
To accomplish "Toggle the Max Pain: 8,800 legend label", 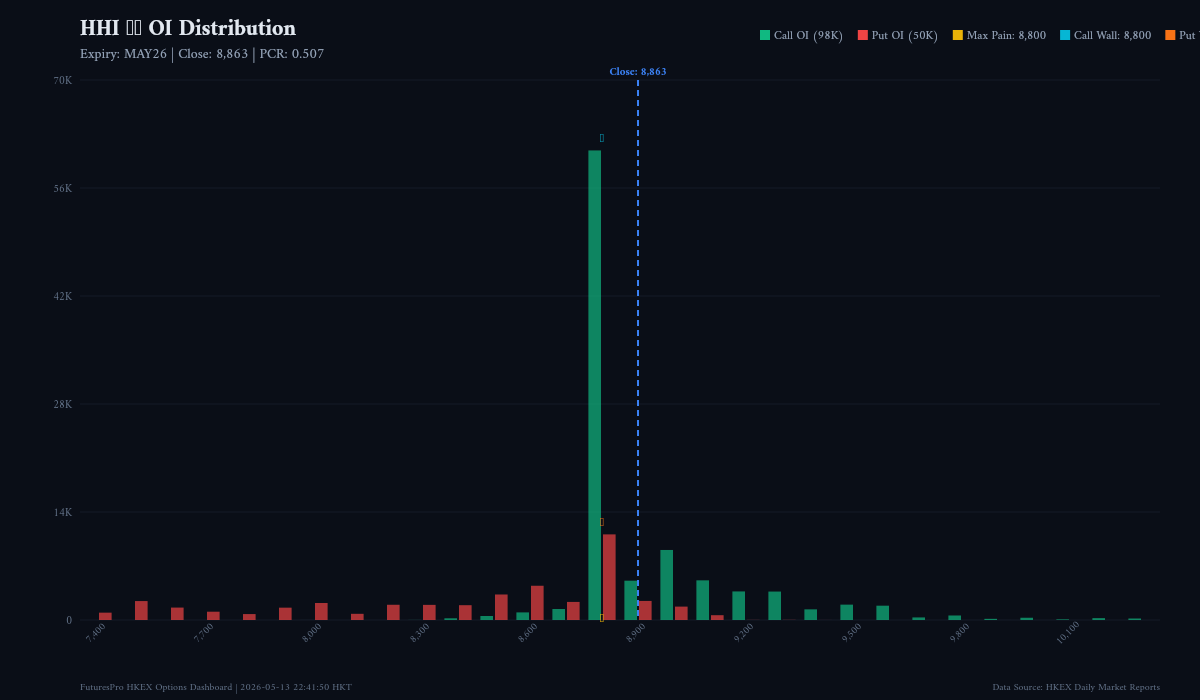I will (x=1006, y=36).
